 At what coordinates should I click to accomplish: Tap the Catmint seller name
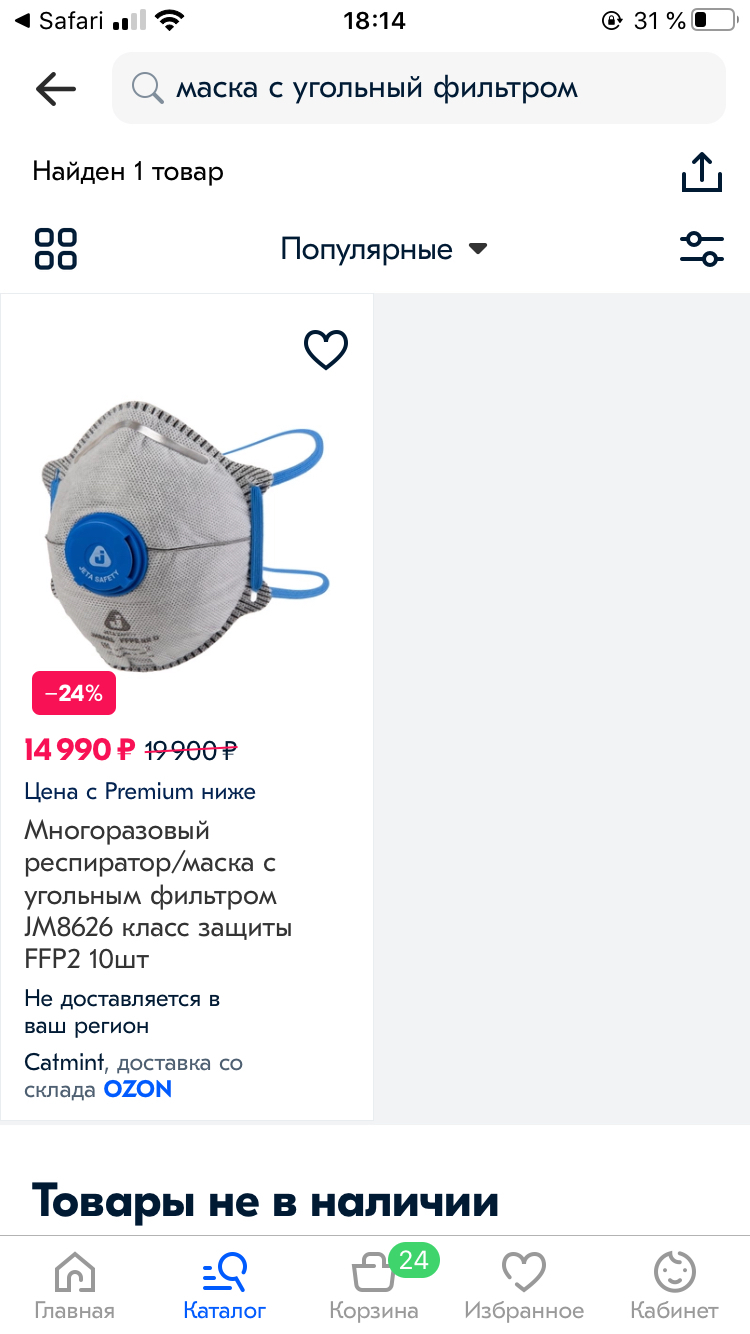[x=64, y=1062]
